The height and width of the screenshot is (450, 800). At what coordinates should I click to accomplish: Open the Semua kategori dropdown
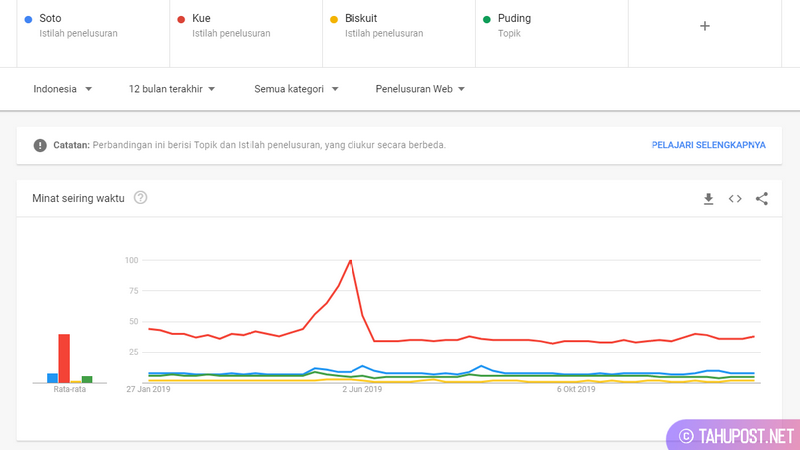point(296,89)
